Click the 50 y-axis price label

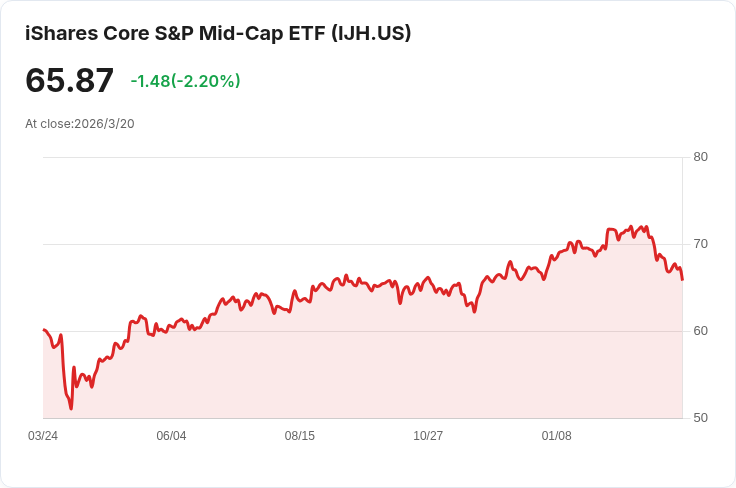click(700, 418)
